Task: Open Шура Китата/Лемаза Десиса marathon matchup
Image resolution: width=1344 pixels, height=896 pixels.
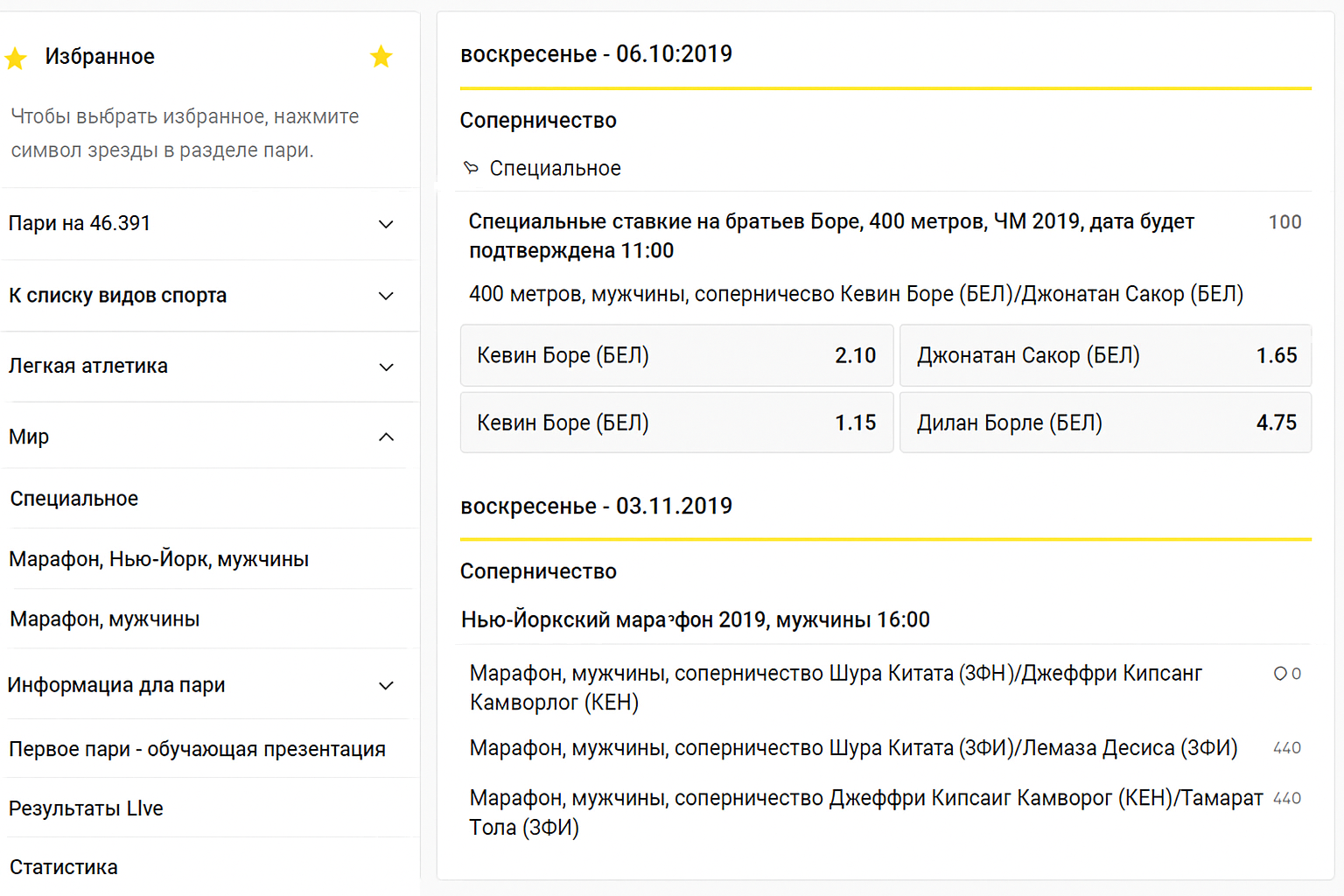Action: pos(853,748)
